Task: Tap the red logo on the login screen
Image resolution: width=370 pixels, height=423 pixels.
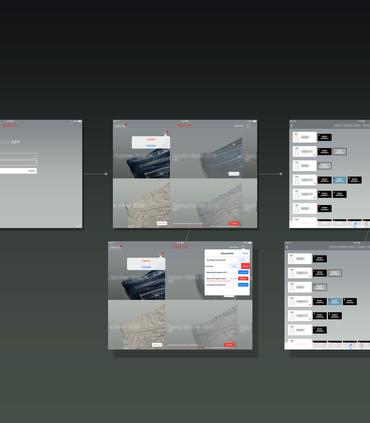Action: (9, 125)
